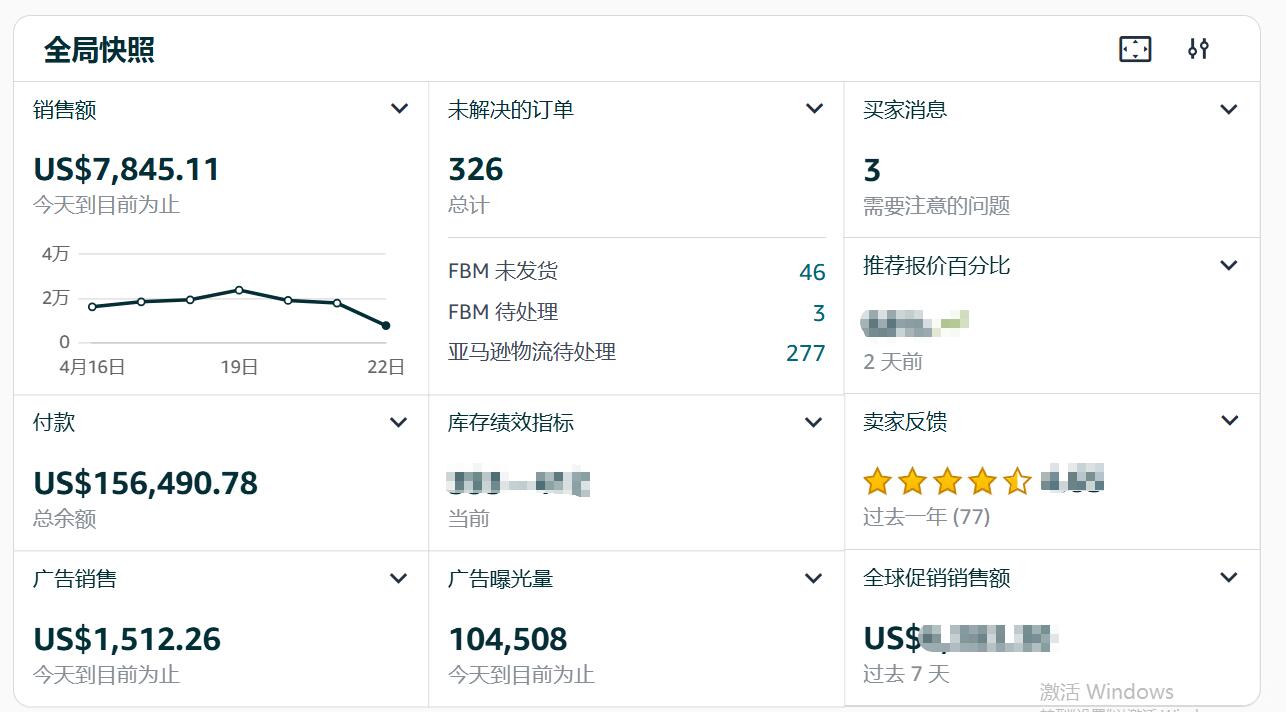Viewport: 1286px width, 712px height.
Task: Click the 买家消息 count of 3
Action: coord(872,170)
